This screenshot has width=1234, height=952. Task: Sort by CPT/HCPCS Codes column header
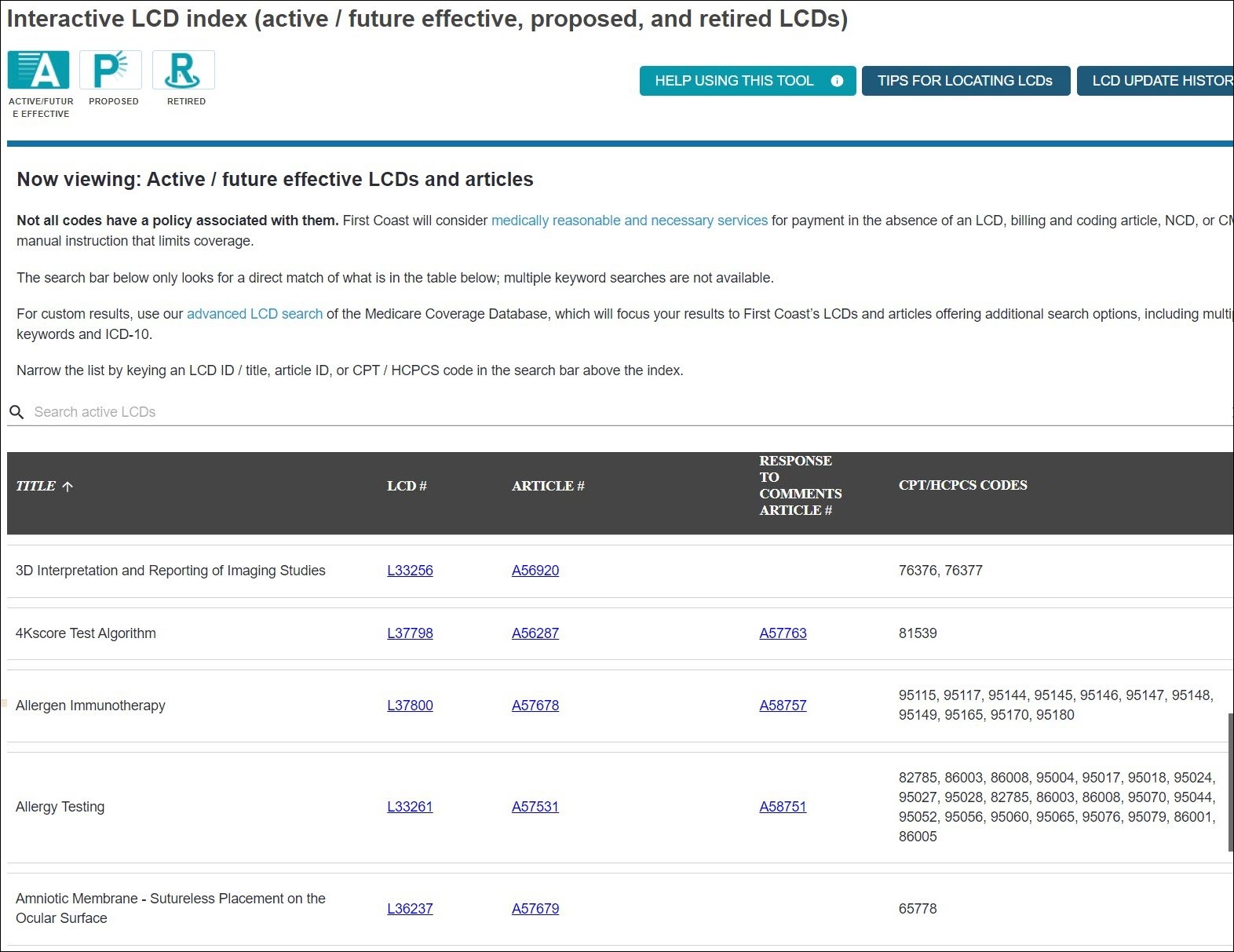[962, 485]
